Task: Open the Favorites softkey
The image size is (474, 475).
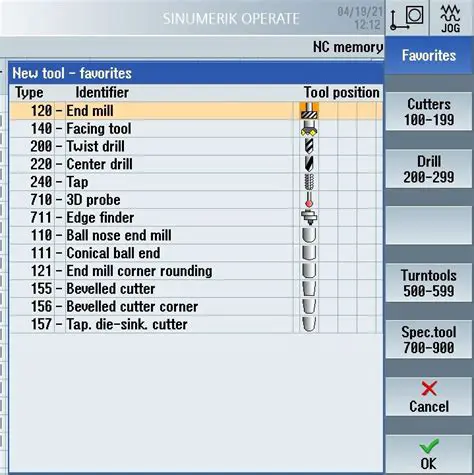Action: coord(429,55)
